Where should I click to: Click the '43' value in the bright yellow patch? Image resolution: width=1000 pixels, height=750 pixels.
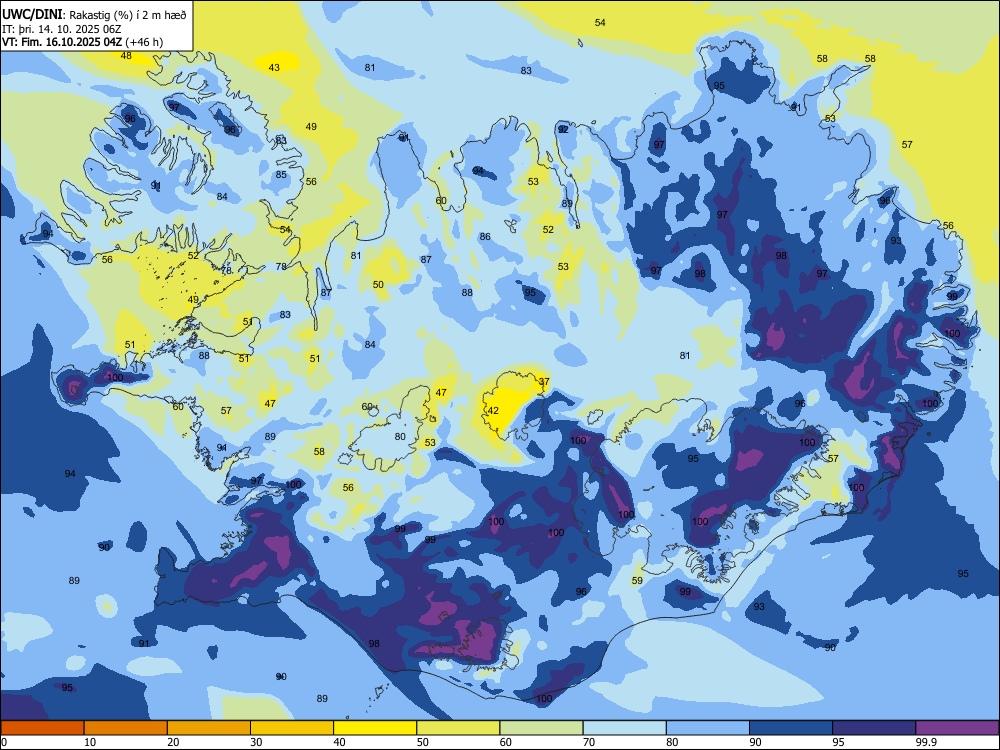[274, 68]
